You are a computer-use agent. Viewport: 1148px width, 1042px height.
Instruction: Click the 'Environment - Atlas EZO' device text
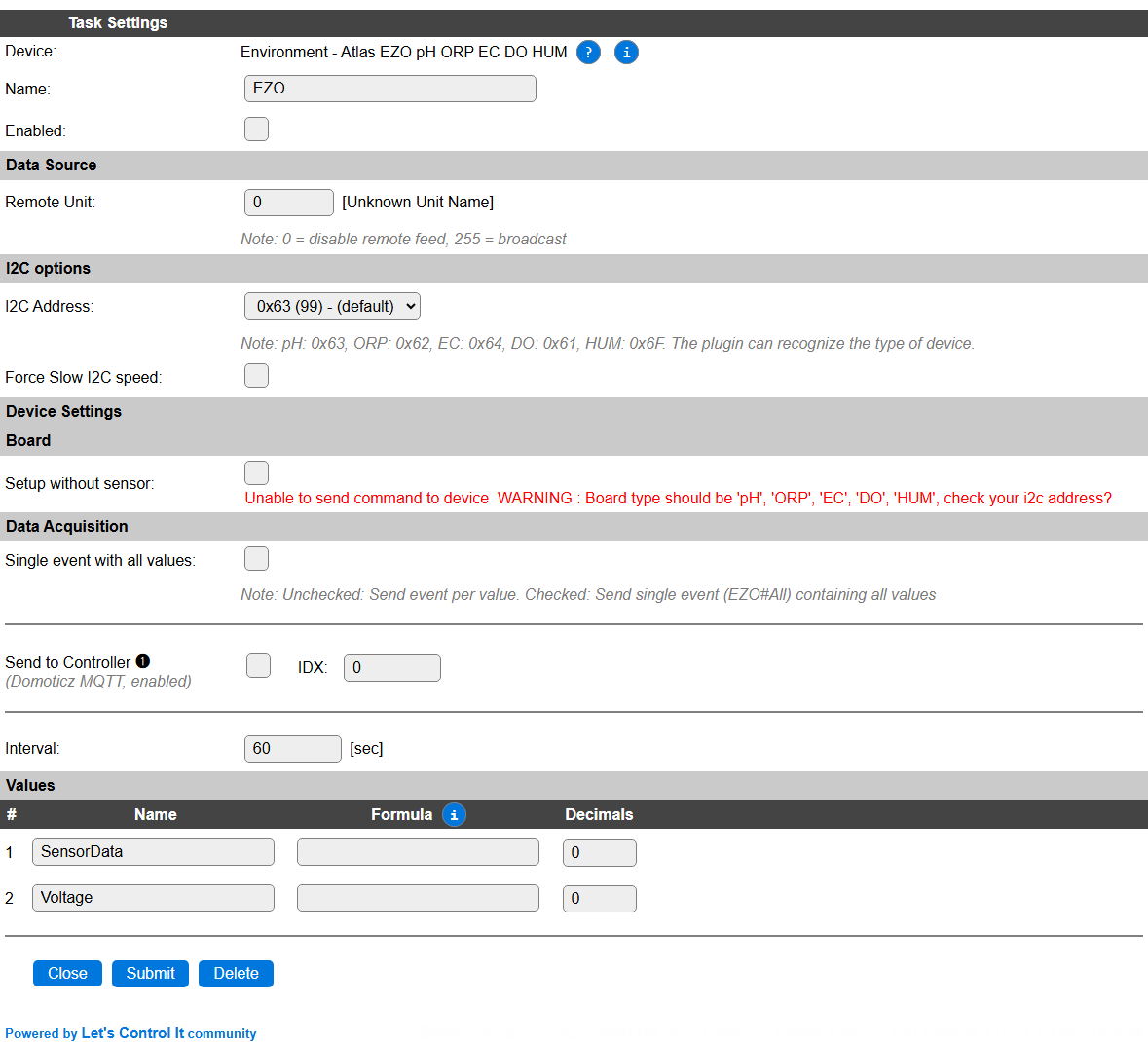403,52
